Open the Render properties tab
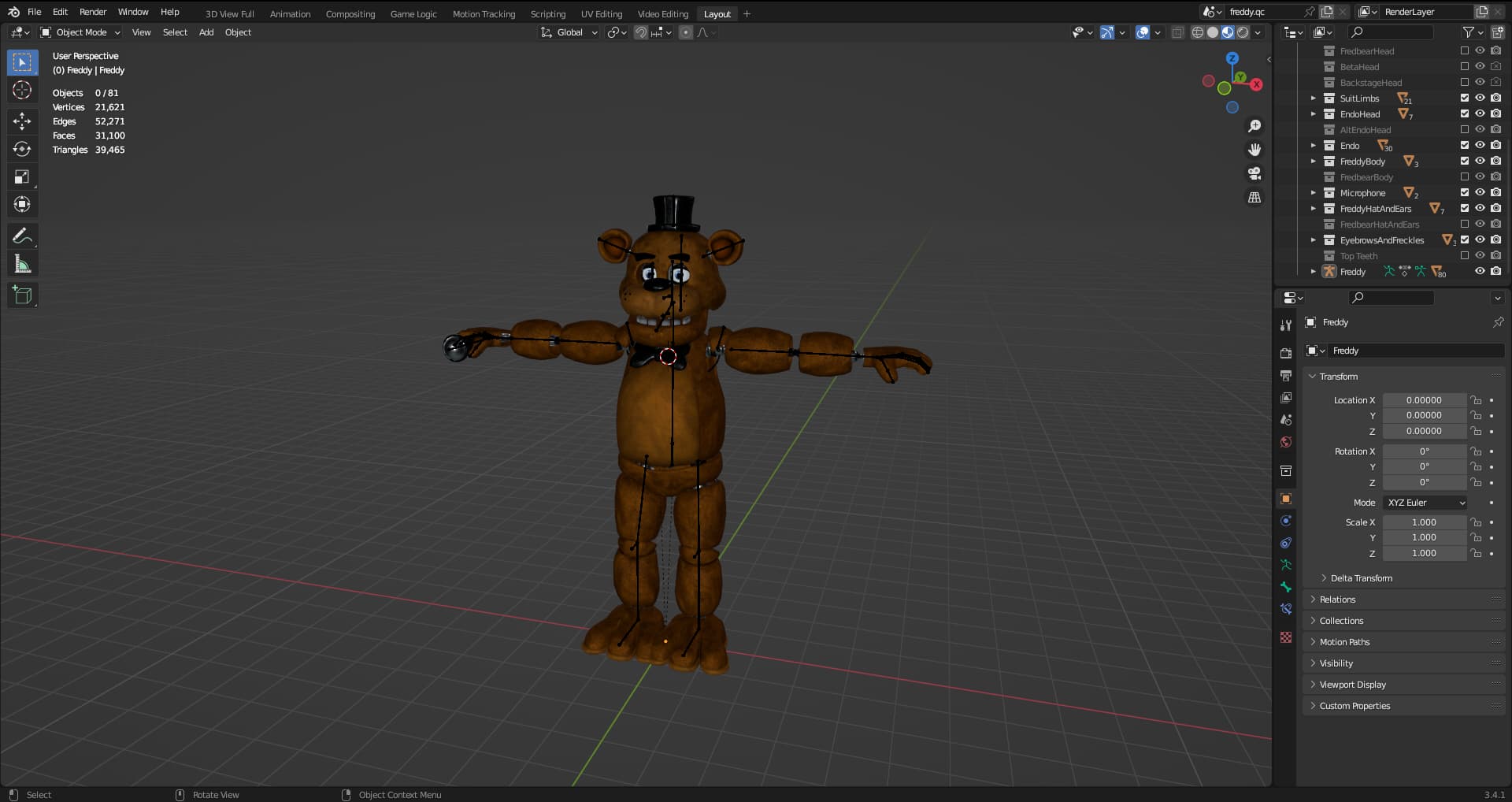The width and height of the screenshot is (1512, 802). tap(1286, 354)
